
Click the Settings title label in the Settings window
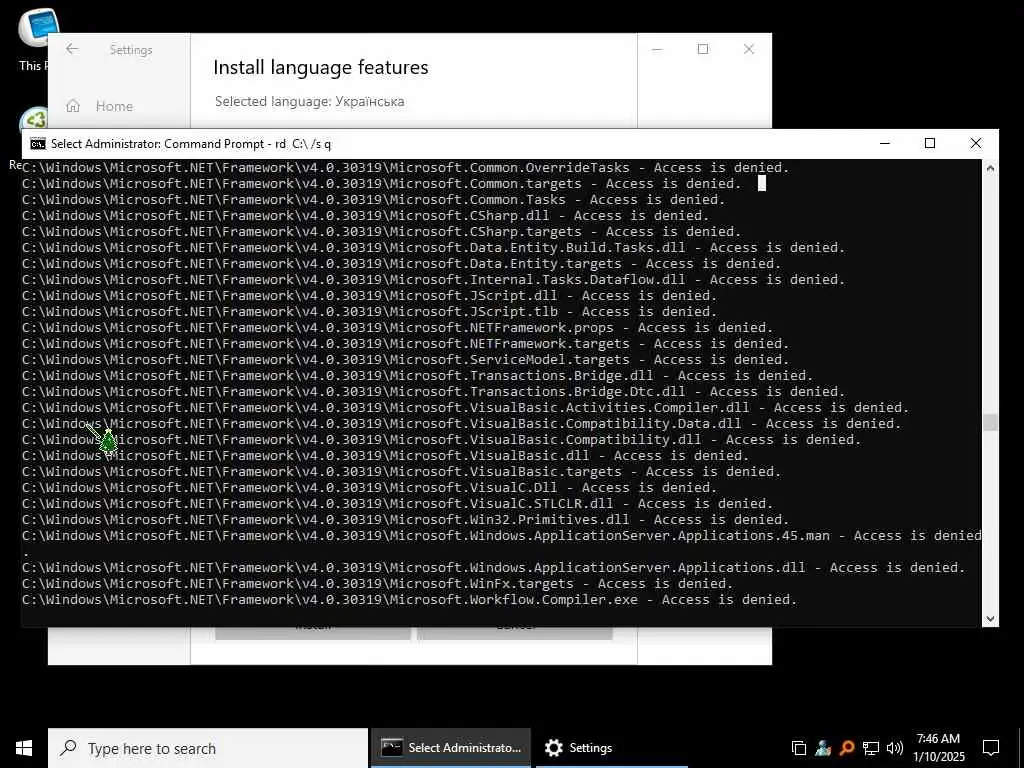131,50
